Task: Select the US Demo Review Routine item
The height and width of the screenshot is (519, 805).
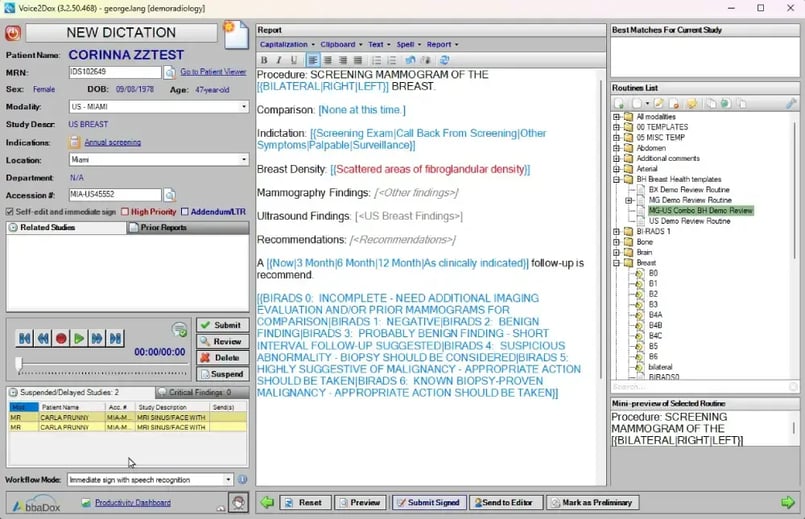Action: pos(689,221)
